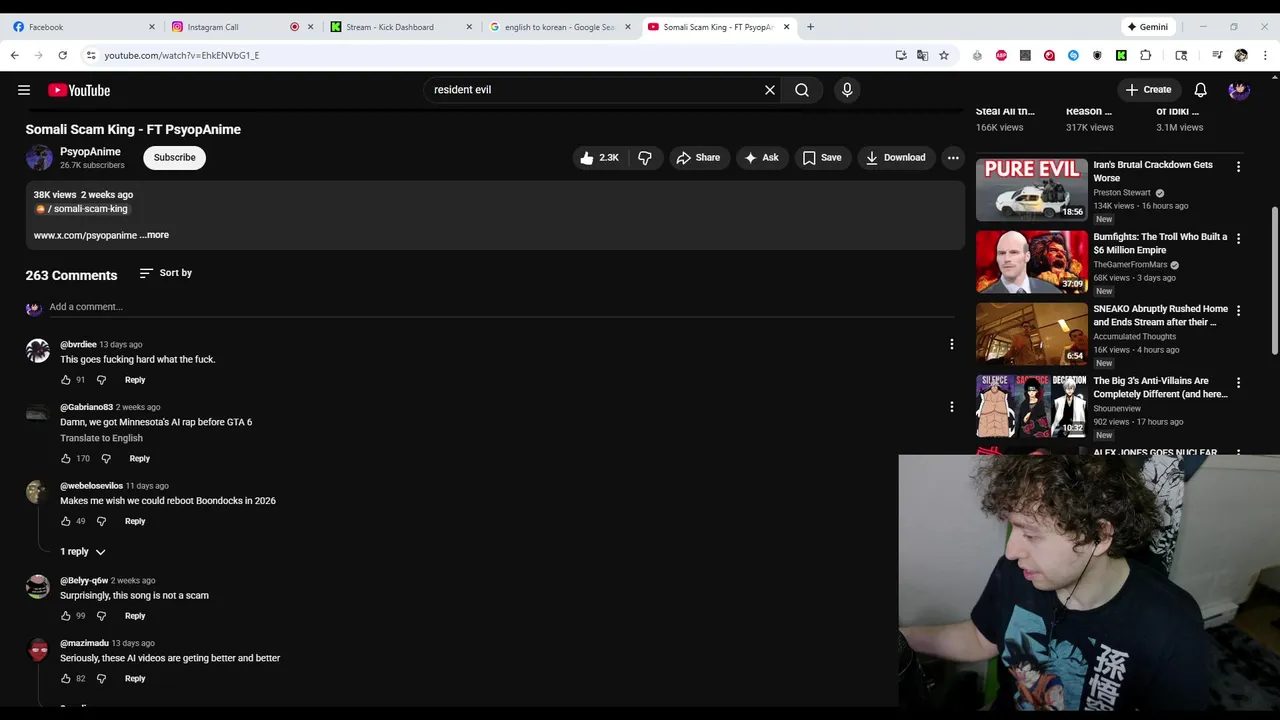Screen dimensions: 1280x720
Task: Reload the current page
Action: click(x=62, y=55)
